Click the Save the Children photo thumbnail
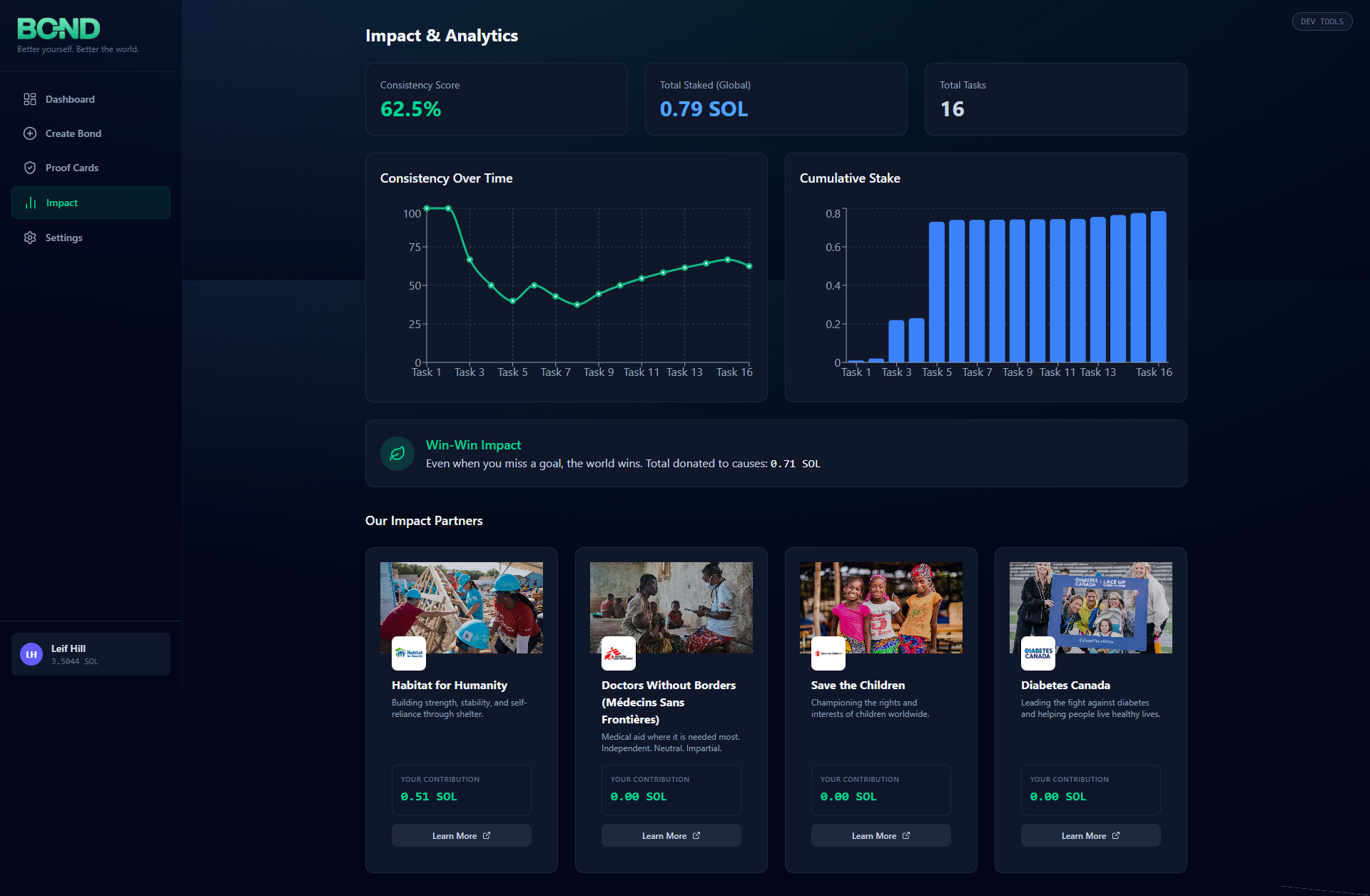Screen dimensions: 1370x896 click(x=881, y=607)
